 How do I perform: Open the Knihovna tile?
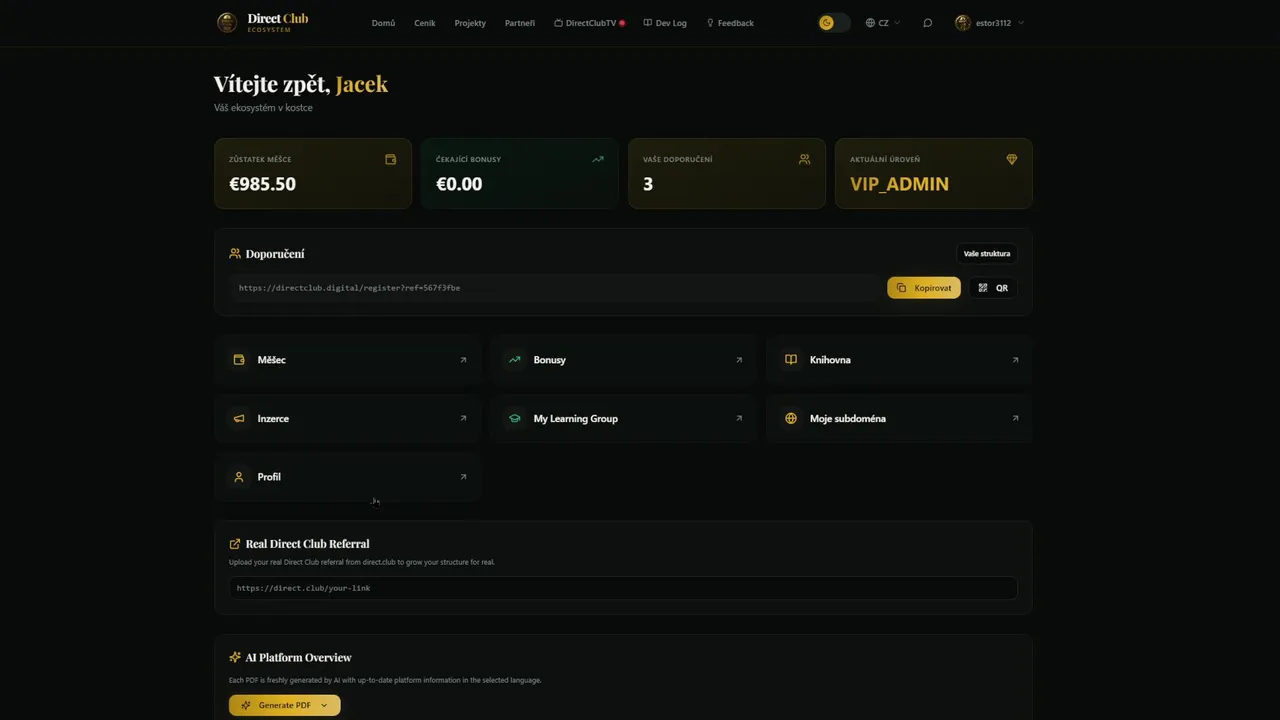(900, 360)
